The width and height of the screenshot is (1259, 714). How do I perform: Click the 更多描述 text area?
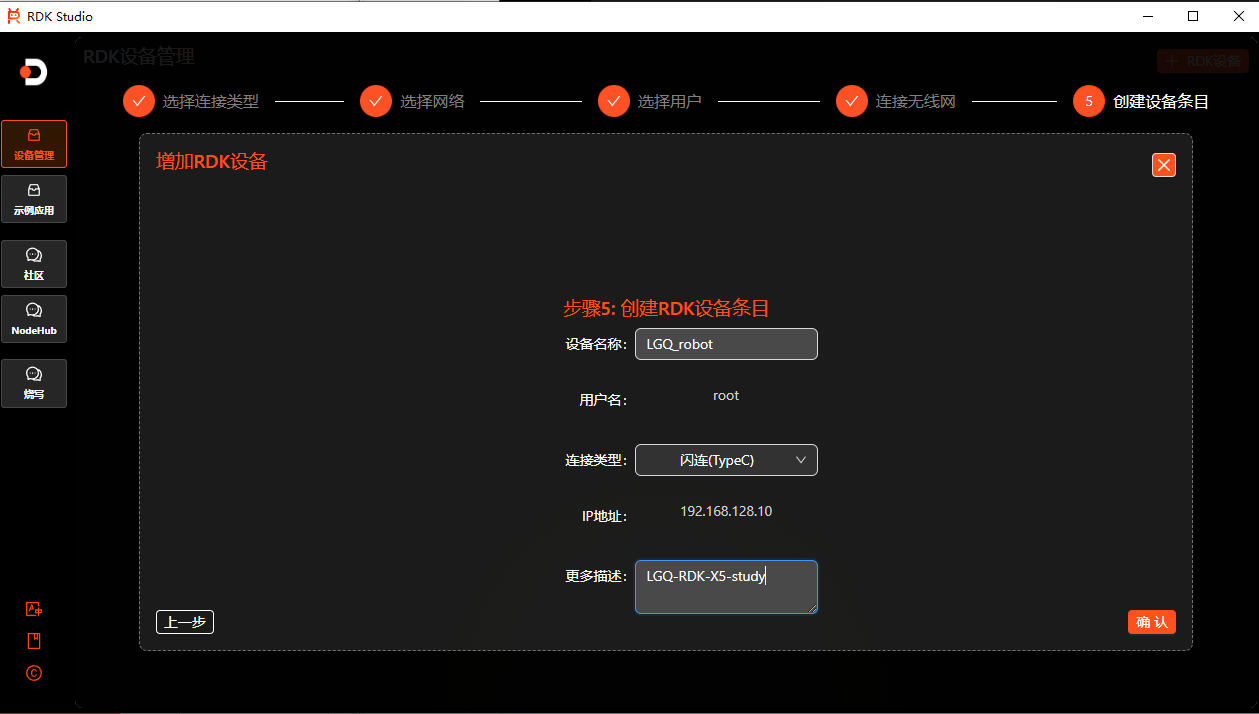[x=726, y=587]
